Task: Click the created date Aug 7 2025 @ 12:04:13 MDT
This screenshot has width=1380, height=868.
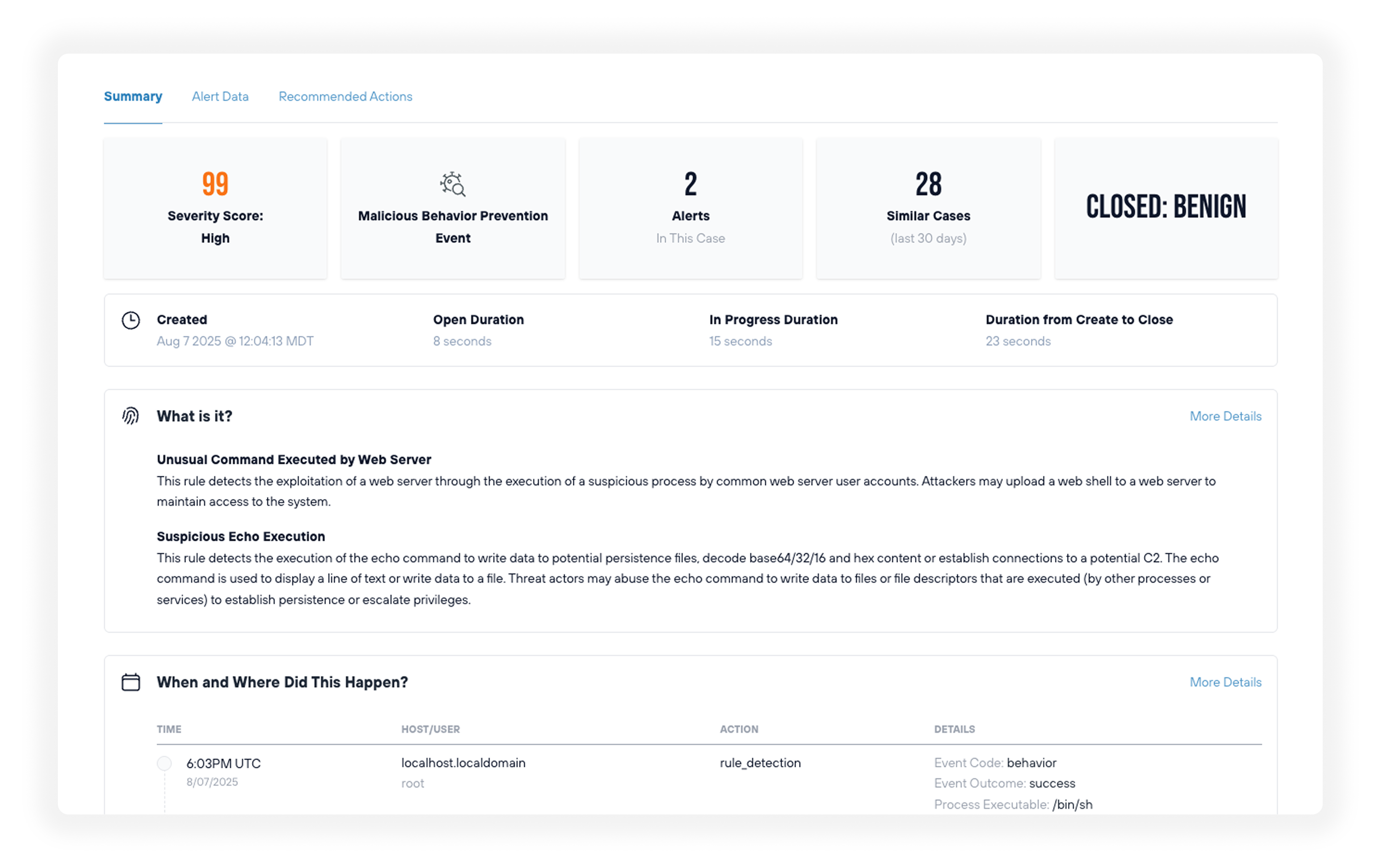Action: pyautogui.click(x=235, y=341)
